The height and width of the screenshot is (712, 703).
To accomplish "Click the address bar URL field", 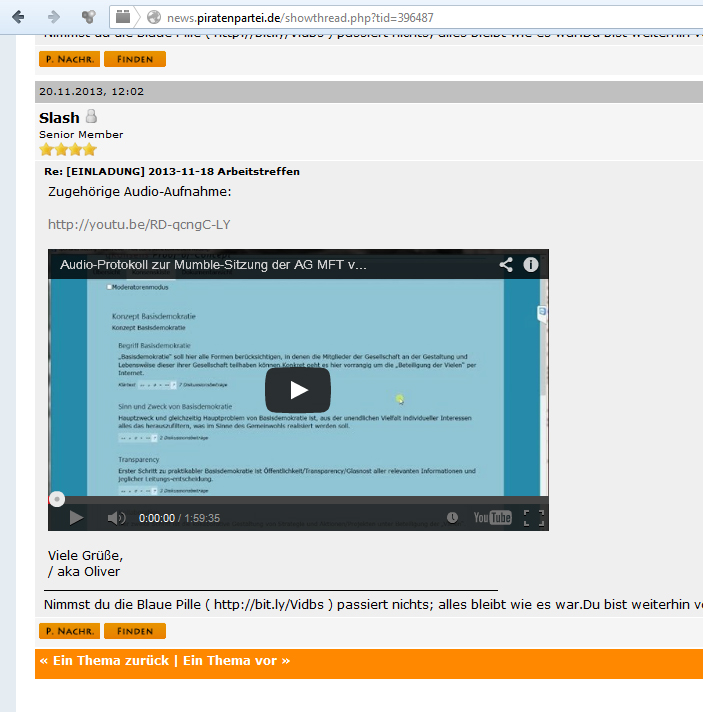I will coord(400,17).
